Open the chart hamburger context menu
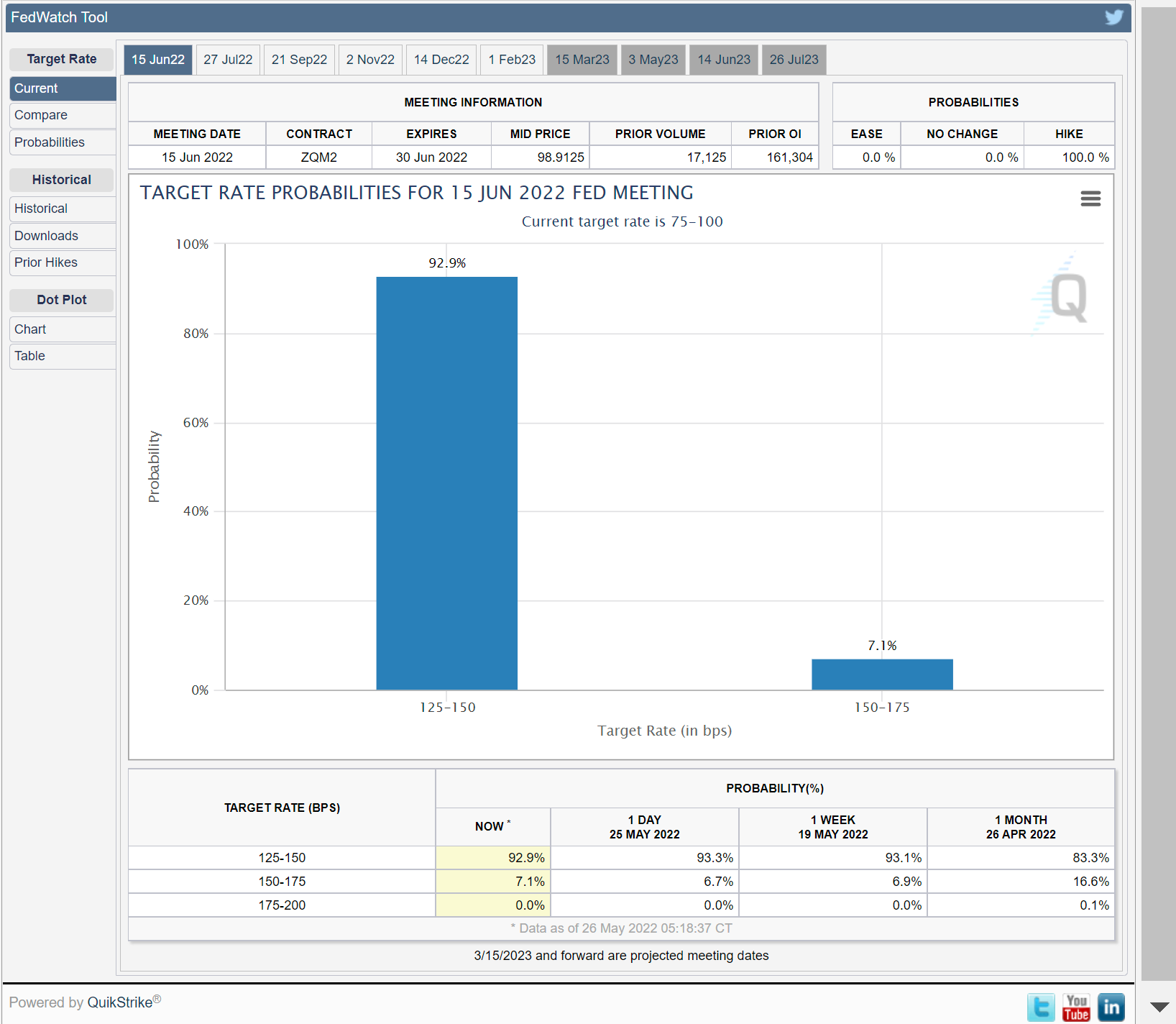Viewport: 1176px width, 1024px height. pos(1090,198)
